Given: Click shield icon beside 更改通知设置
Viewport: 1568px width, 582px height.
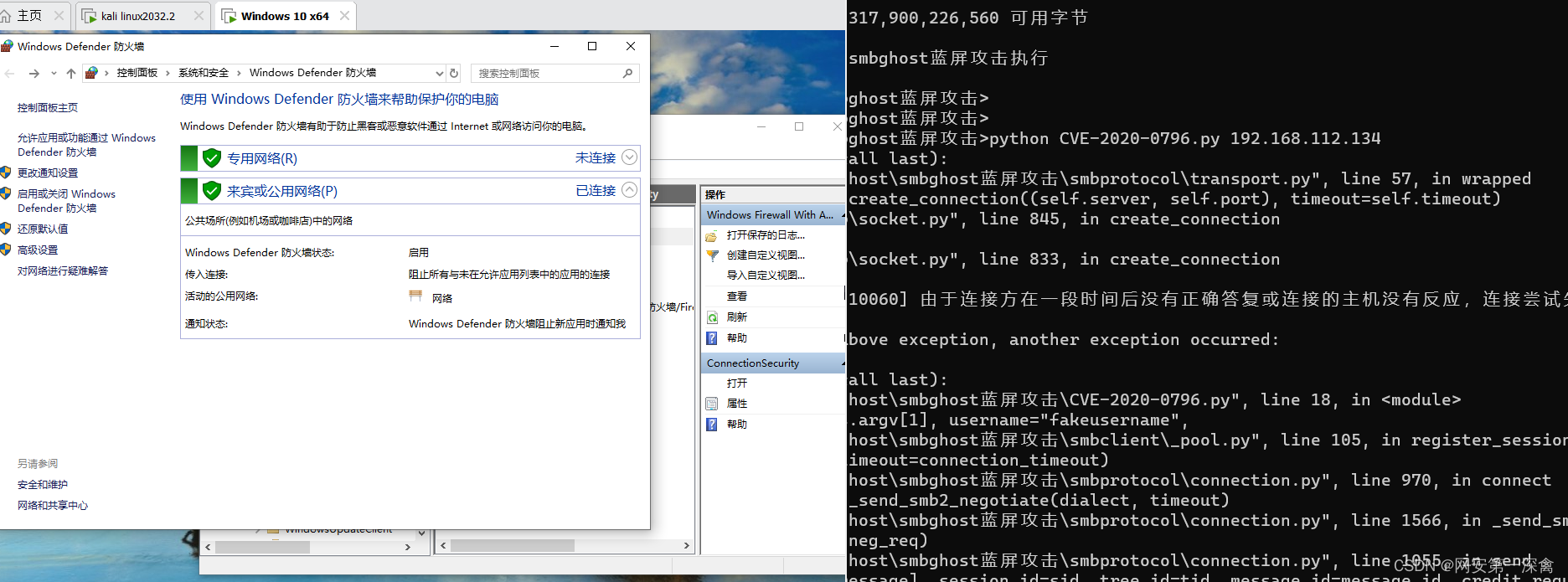Looking at the screenshot, I should (x=6, y=173).
